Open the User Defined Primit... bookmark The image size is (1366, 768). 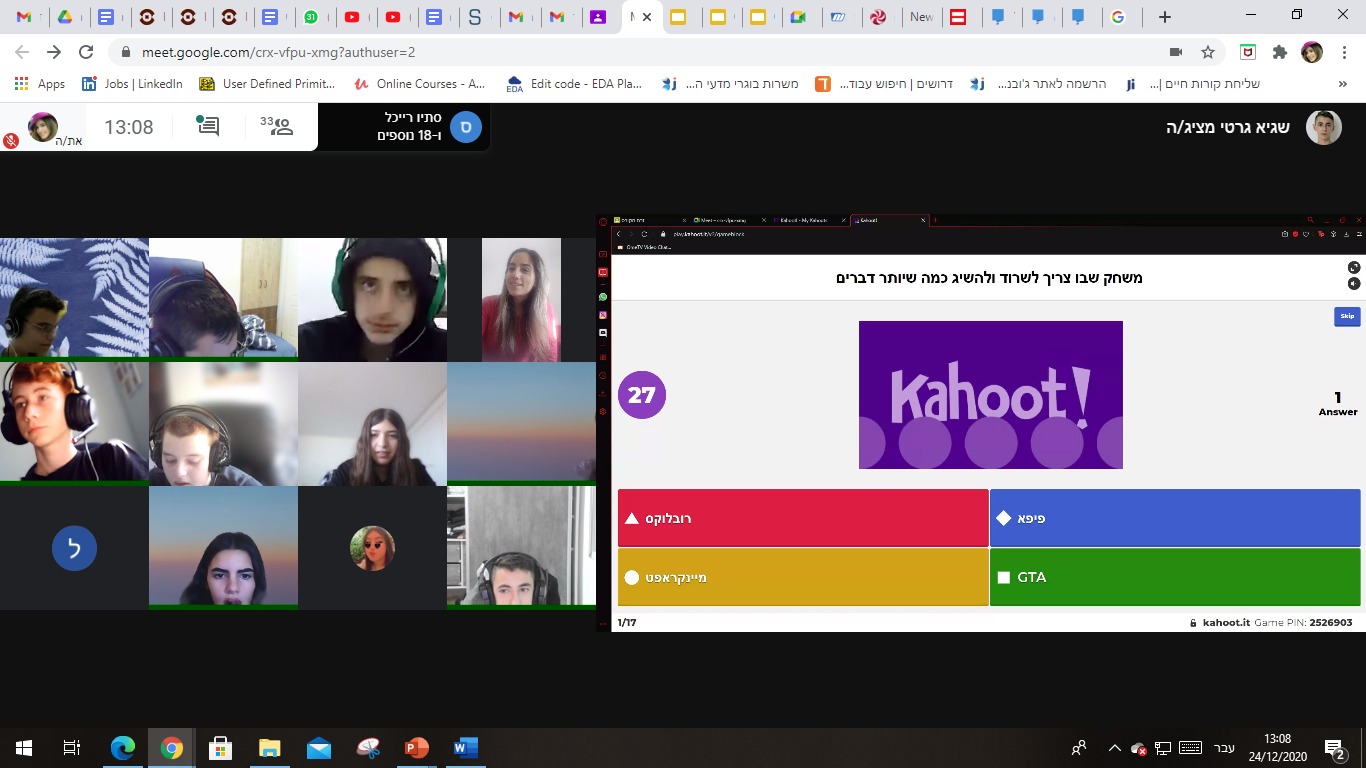pos(268,84)
